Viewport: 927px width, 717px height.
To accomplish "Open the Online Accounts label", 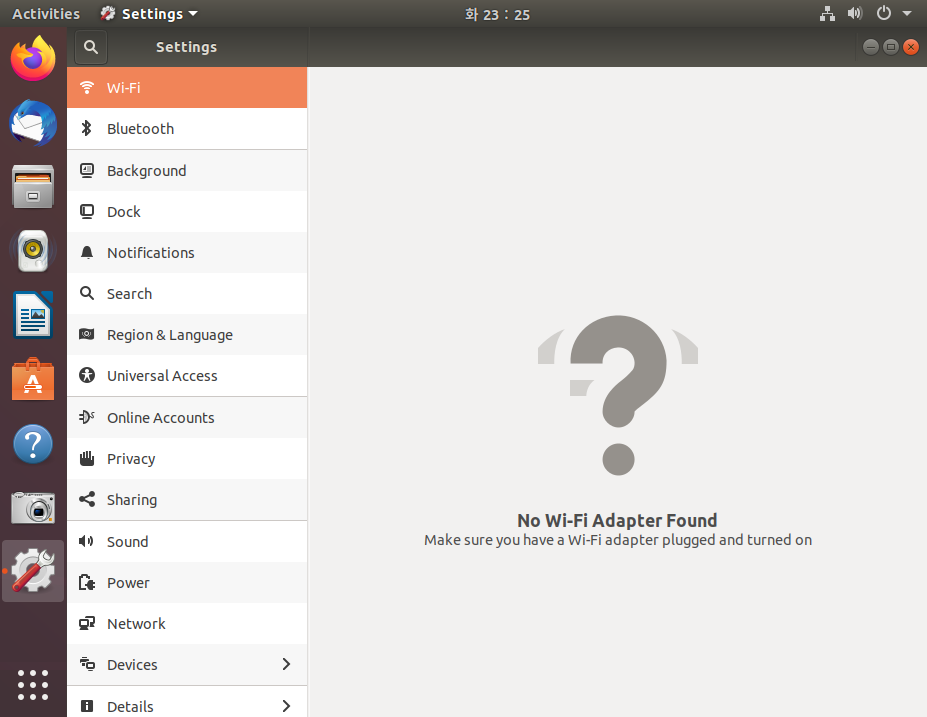I will coord(161,417).
